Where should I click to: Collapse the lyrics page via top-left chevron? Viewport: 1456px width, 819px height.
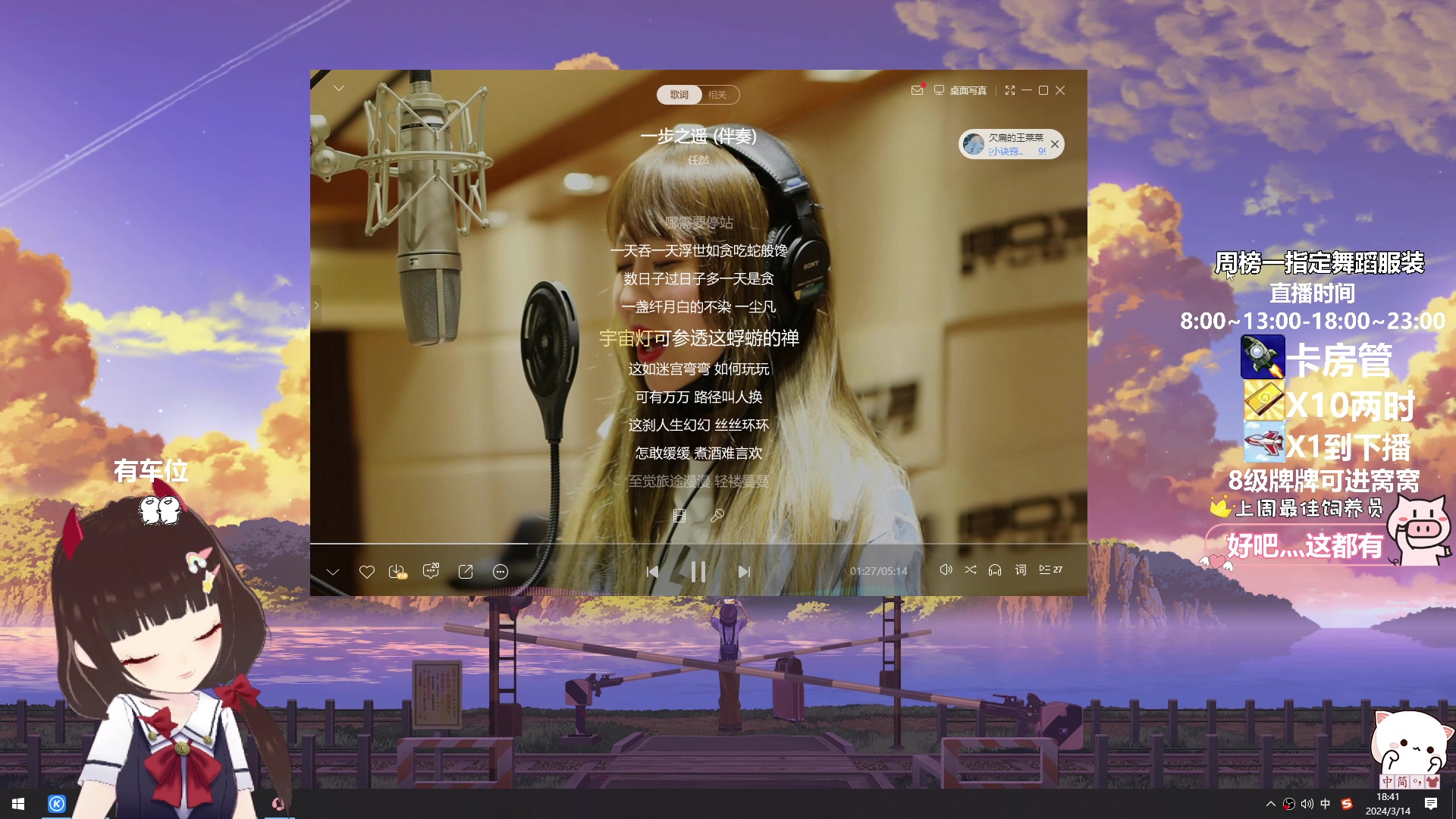point(339,89)
